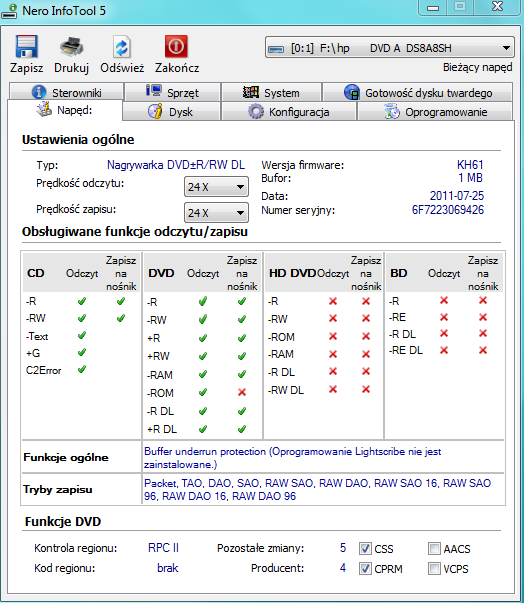
Task: Click the Zapisz floppy disk icon
Action: tap(26, 47)
